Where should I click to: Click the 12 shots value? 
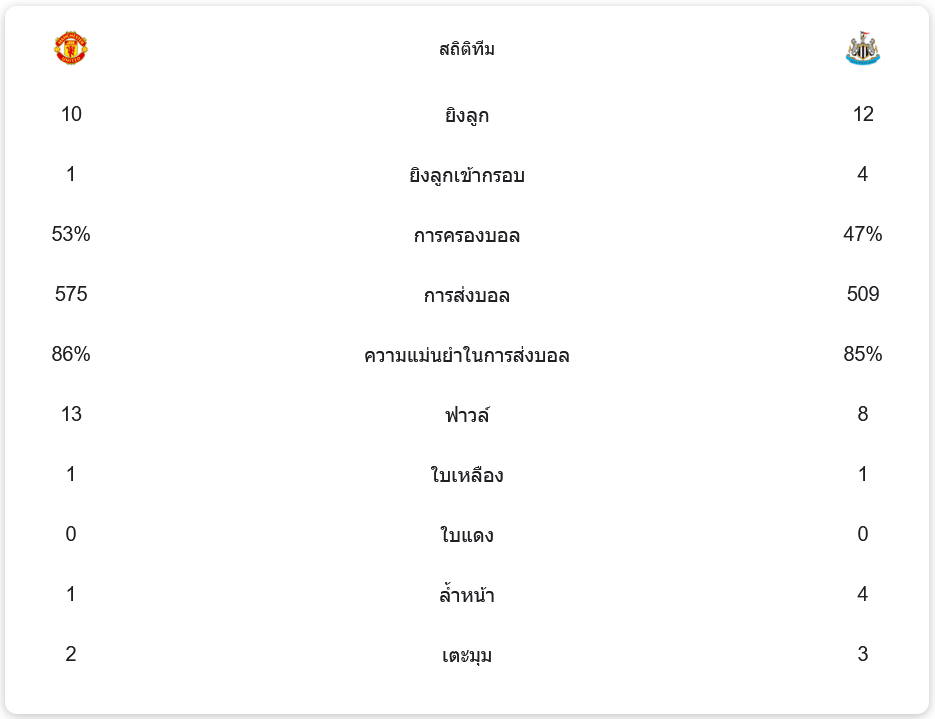click(x=863, y=114)
